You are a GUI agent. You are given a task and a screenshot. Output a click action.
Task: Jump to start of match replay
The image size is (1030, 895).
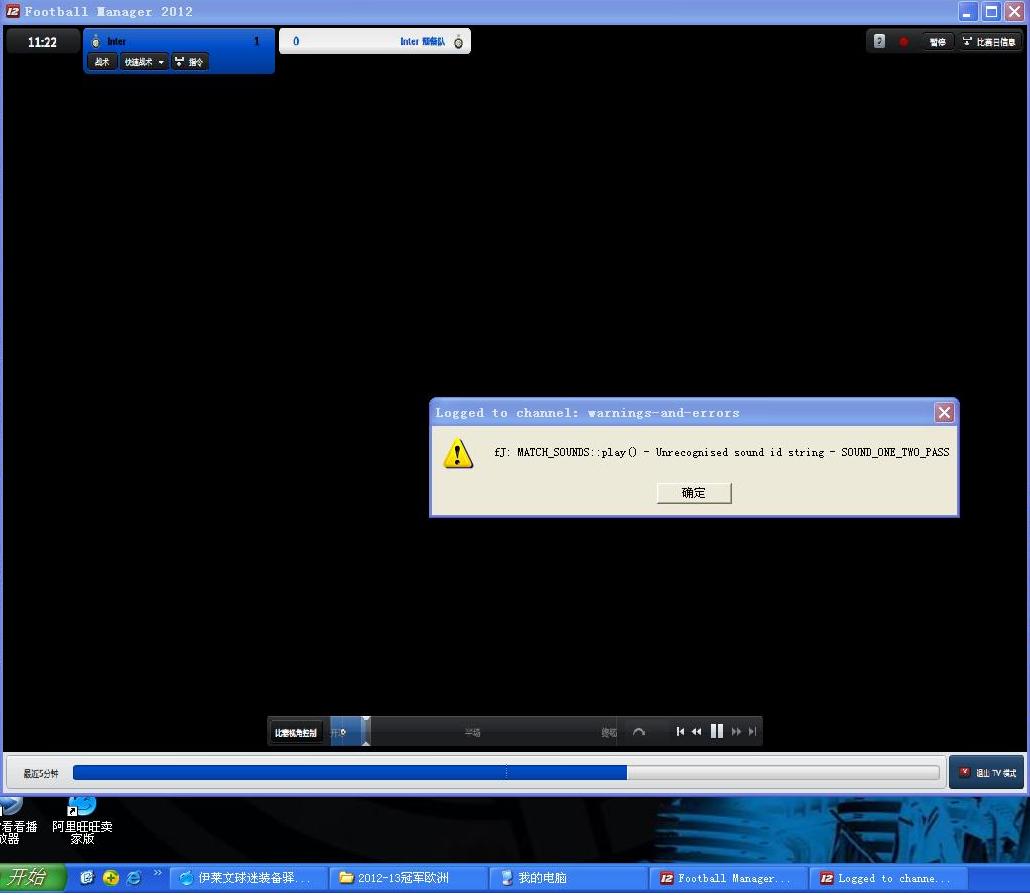tap(680, 731)
